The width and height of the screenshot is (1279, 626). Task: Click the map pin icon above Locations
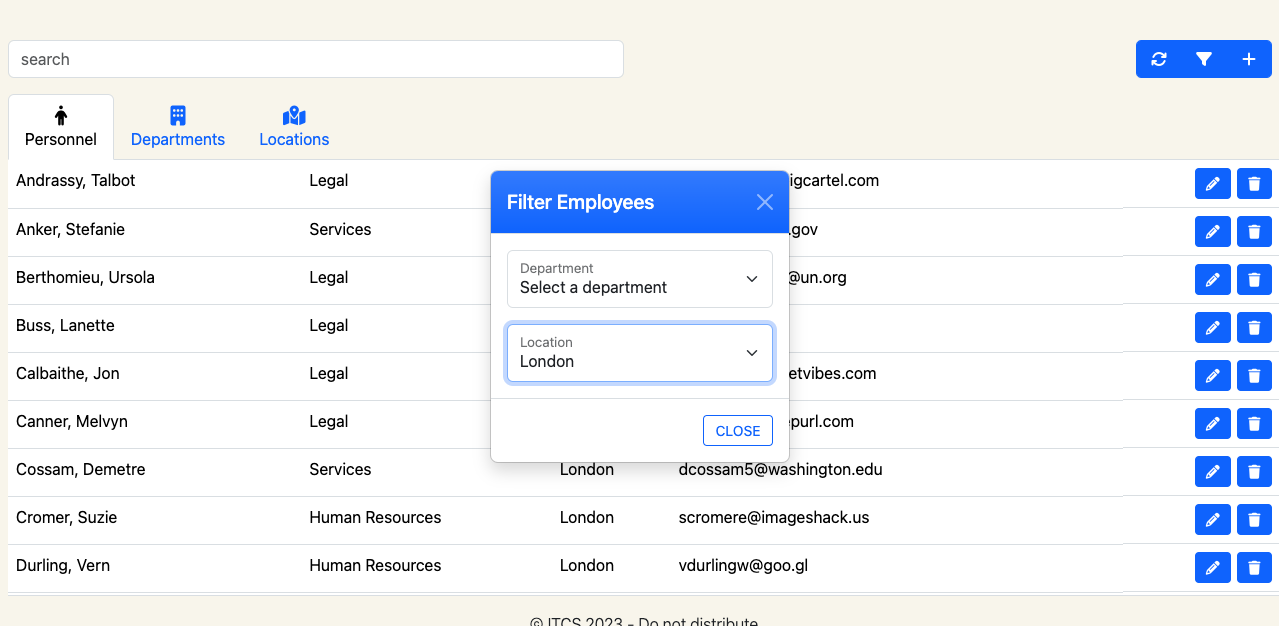(293, 114)
